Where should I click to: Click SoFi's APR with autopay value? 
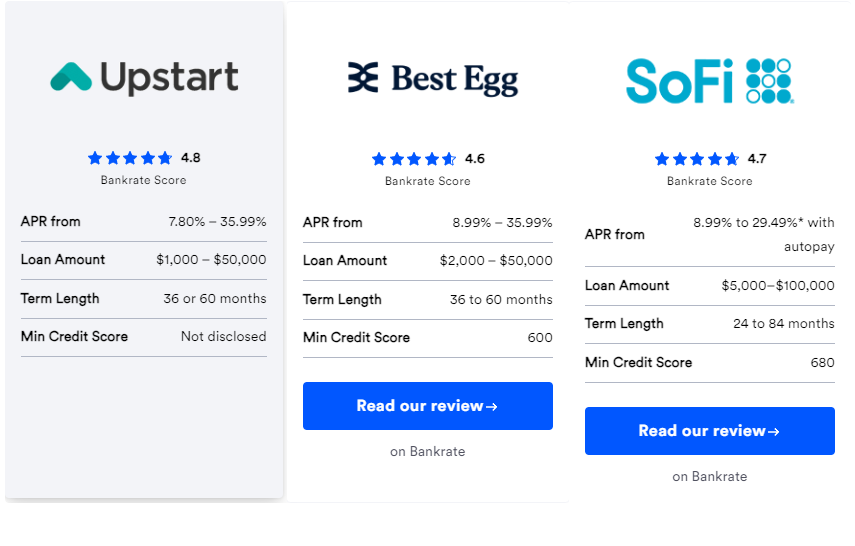coord(764,234)
